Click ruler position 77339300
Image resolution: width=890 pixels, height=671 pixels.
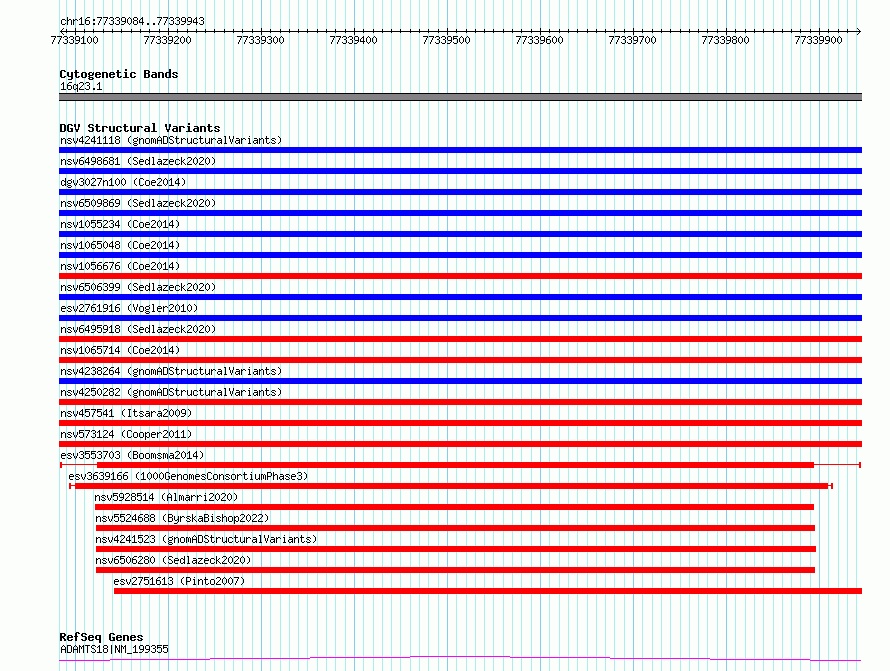(261, 40)
